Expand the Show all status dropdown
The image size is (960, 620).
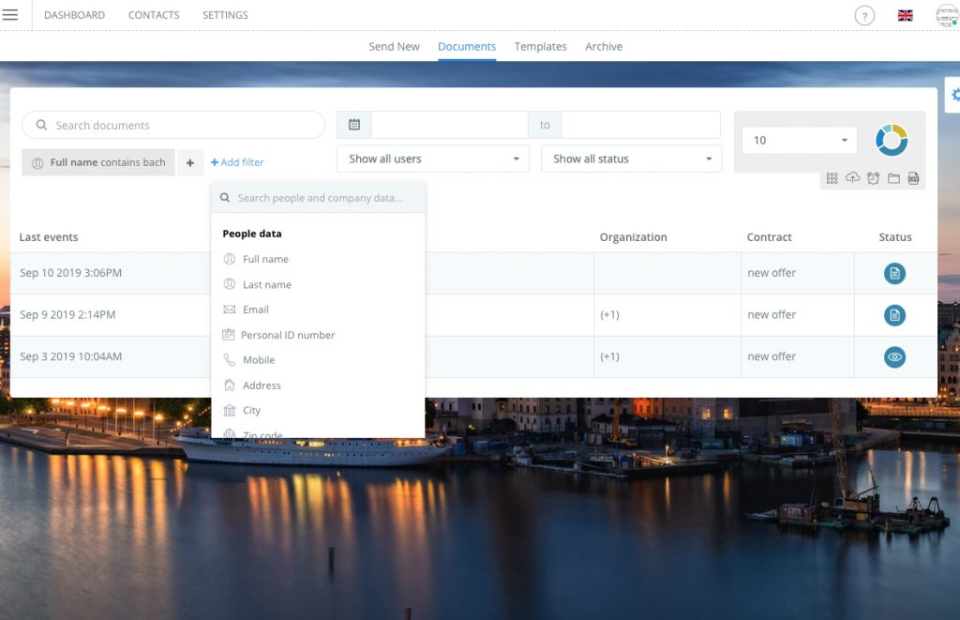click(631, 159)
